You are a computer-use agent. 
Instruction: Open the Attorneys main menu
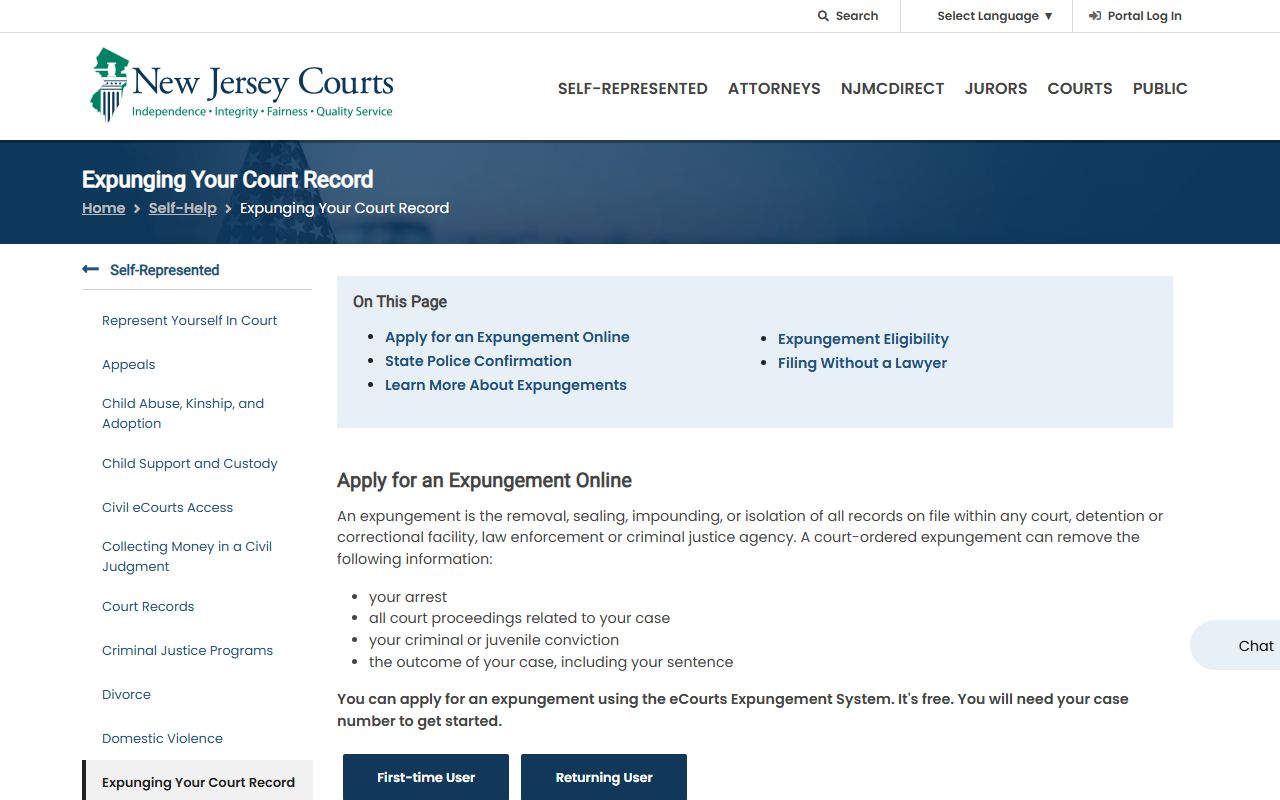(774, 88)
